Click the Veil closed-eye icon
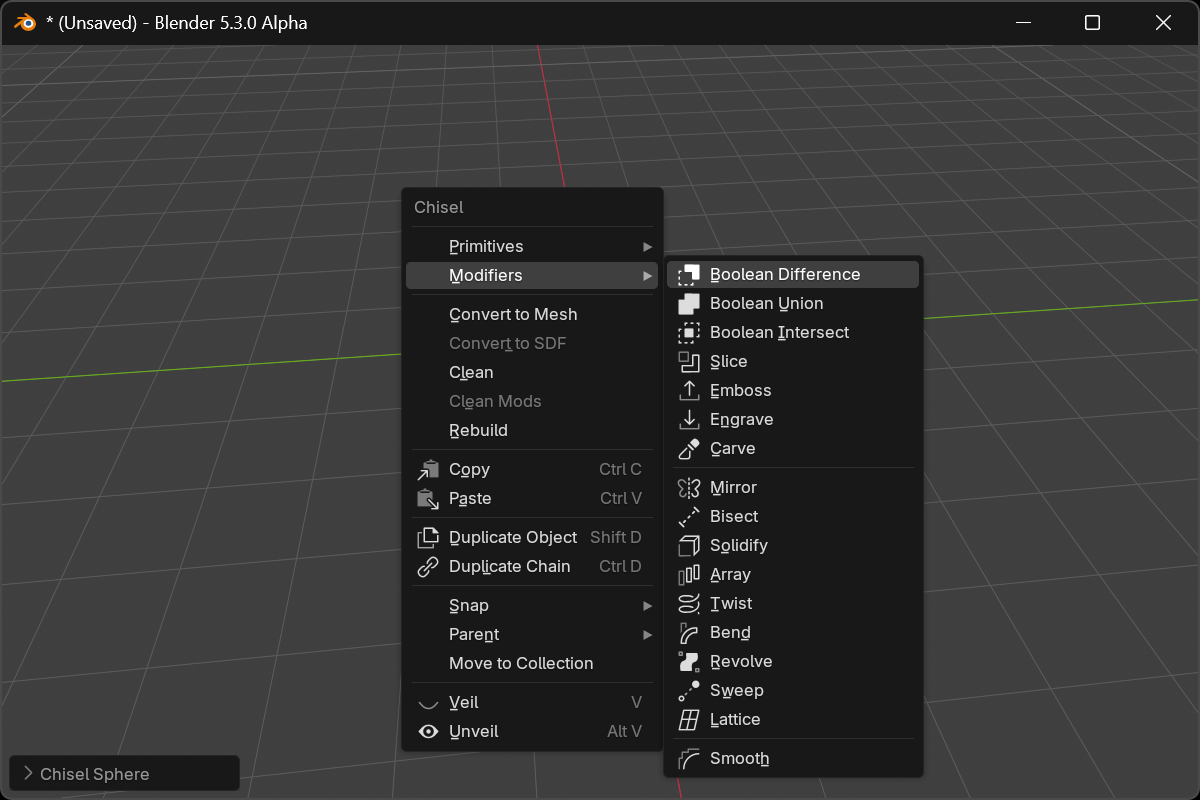 pyautogui.click(x=428, y=703)
